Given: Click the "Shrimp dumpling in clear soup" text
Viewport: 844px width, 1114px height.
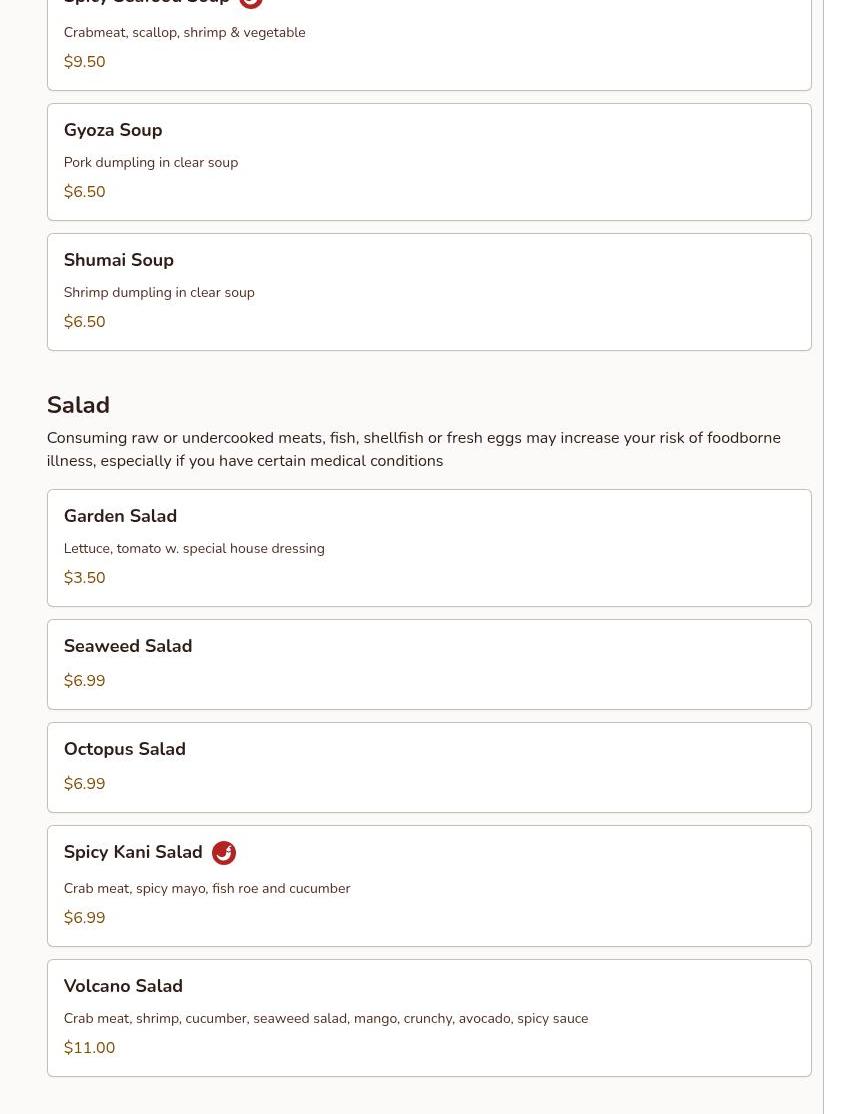Looking at the screenshot, I should [159, 293].
